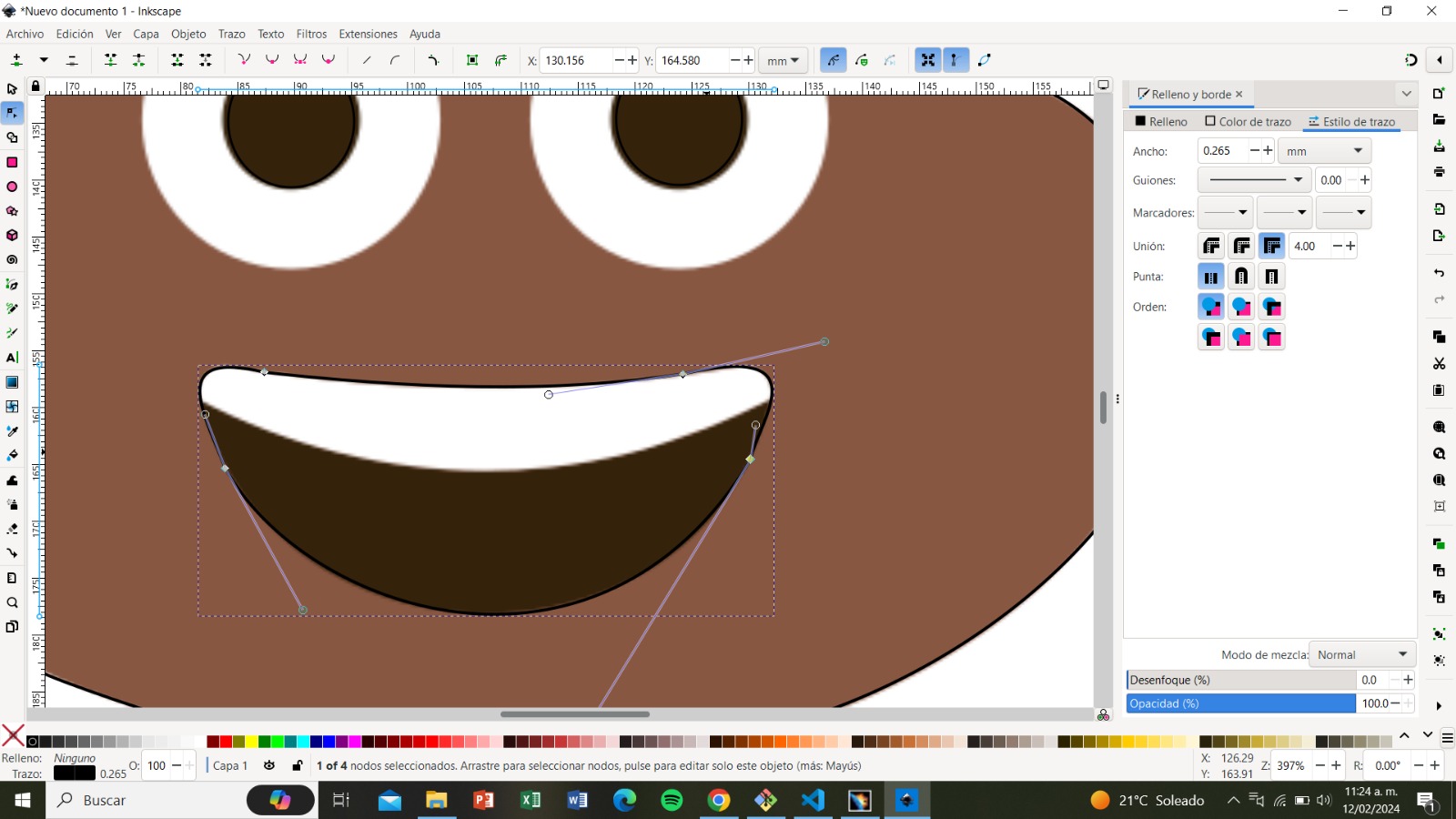Open the Filtros menu

pos(311,34)
